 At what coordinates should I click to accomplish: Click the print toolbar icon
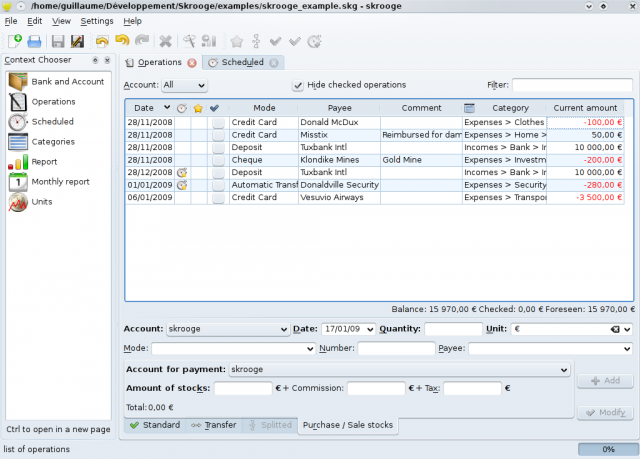[x=34, y=41]
